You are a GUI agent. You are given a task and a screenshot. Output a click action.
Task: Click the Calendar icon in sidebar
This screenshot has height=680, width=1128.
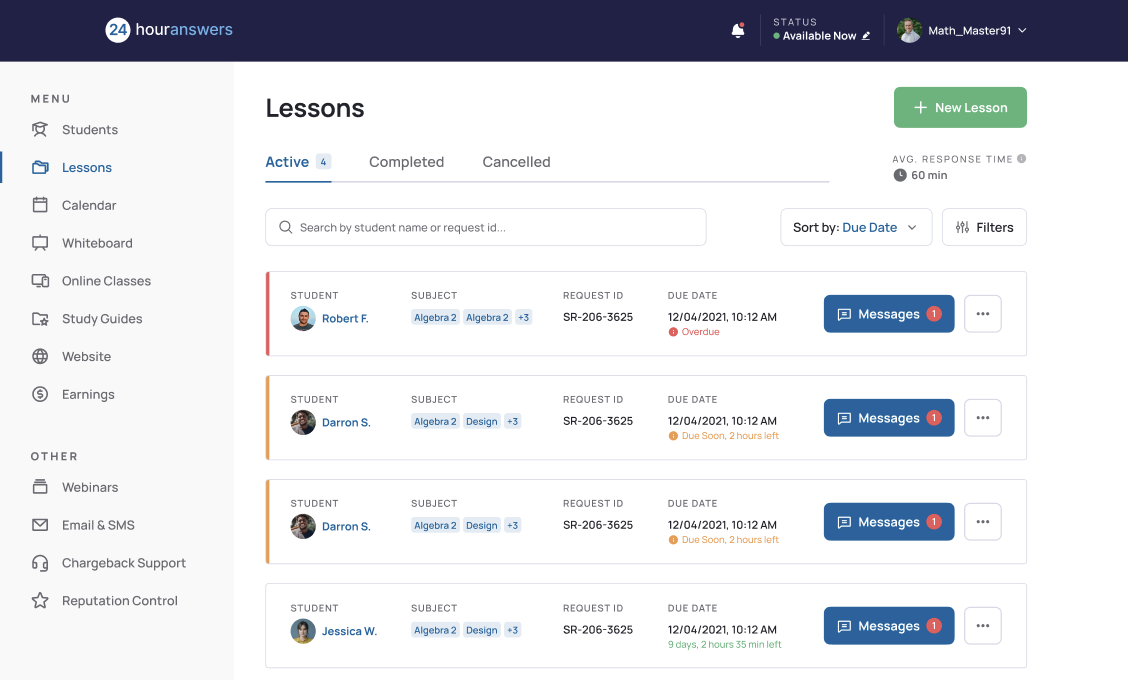point(40,205)
